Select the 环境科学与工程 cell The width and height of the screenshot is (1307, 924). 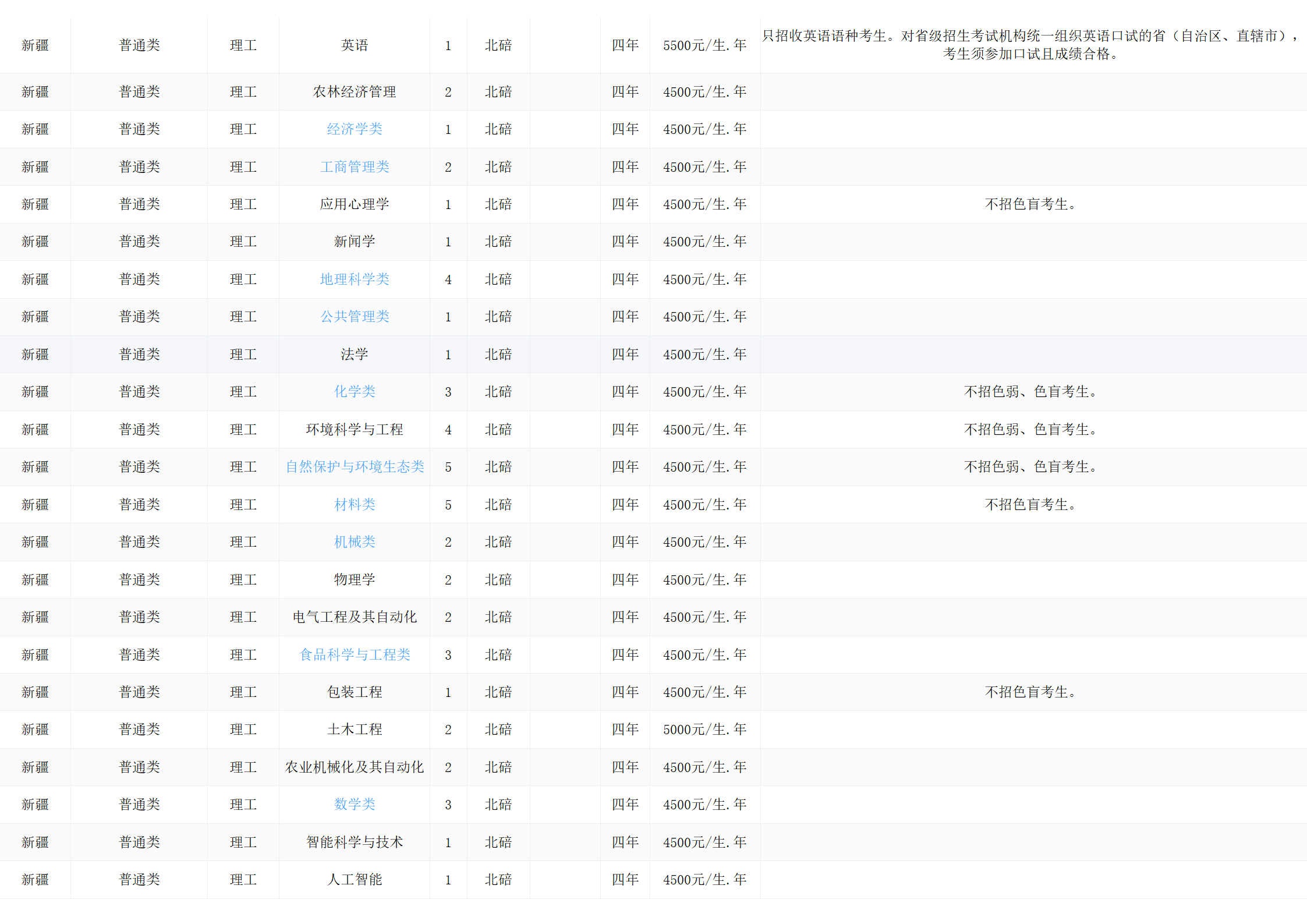(354, 430)
